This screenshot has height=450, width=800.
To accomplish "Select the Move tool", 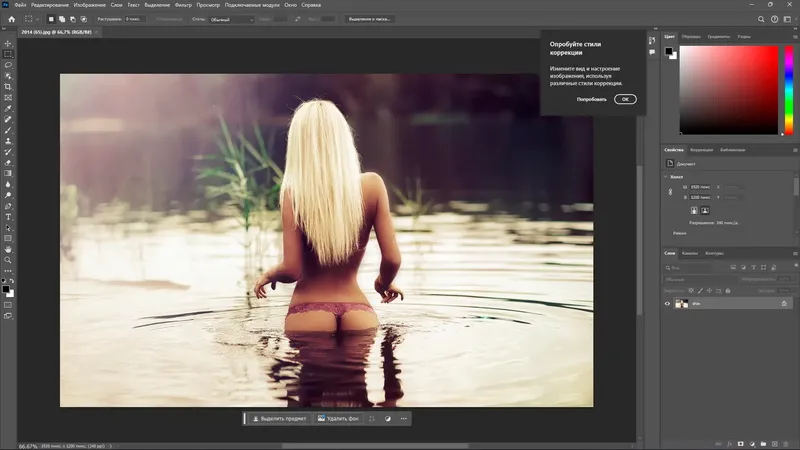I will pyautogui.click(x=8, y=43).
